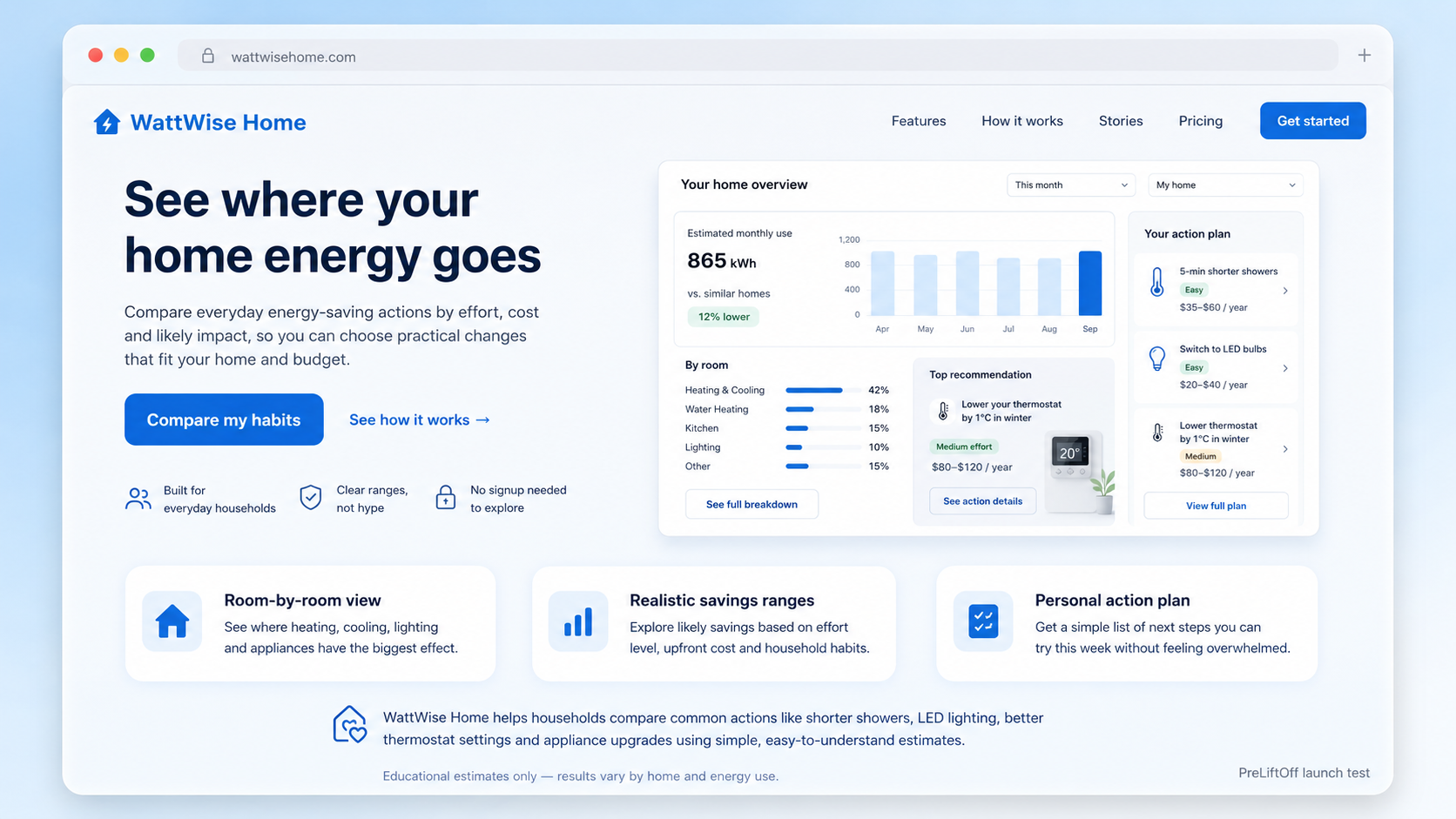Click the See action details button

982,501
